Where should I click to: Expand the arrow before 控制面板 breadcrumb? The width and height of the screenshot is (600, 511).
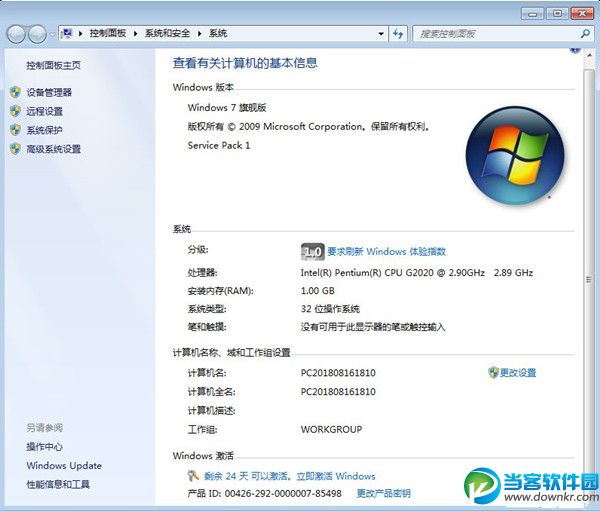[x=80, y=34]
